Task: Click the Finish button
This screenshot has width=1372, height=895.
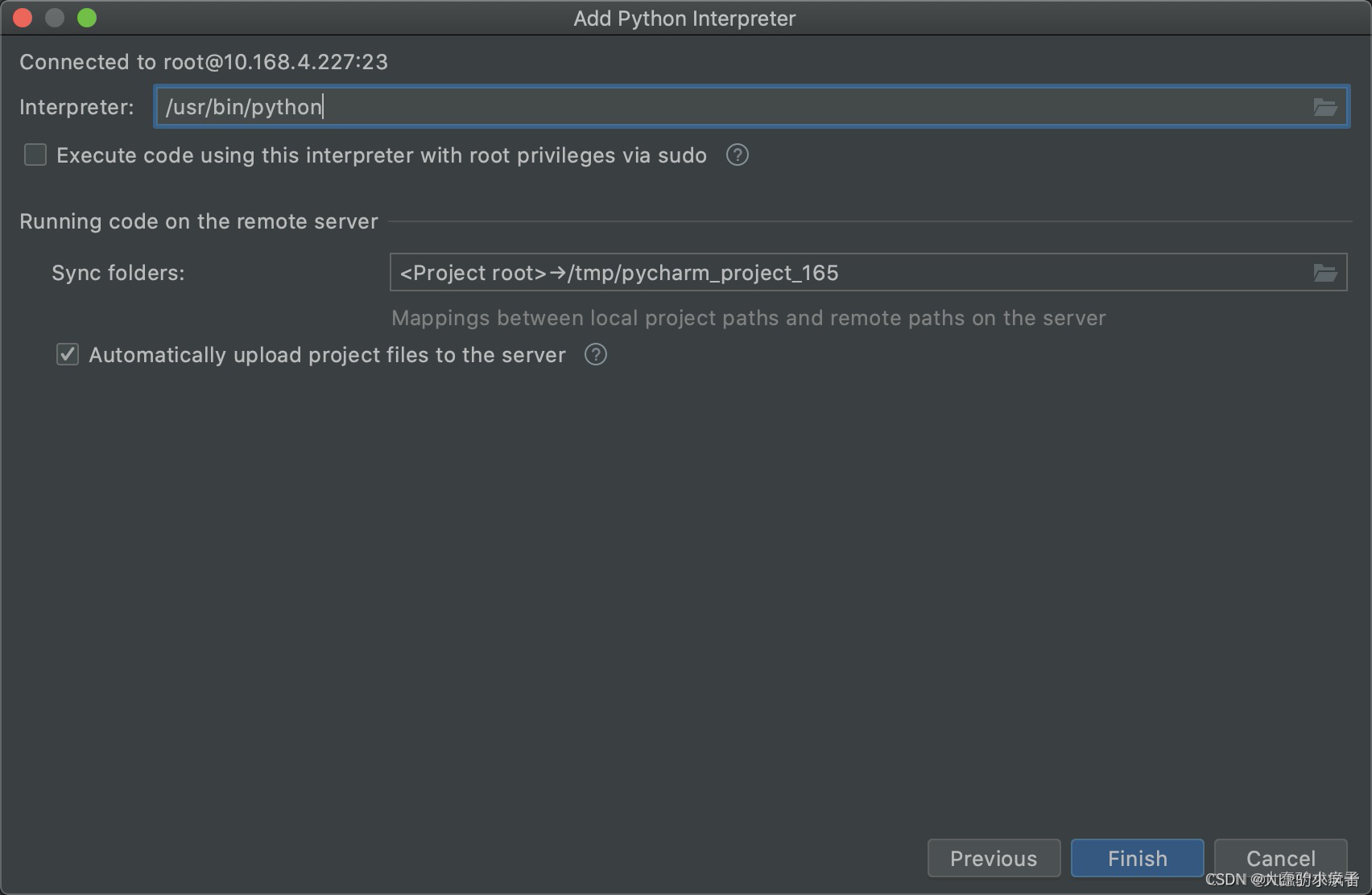Action: click(x=1136, y=858)
